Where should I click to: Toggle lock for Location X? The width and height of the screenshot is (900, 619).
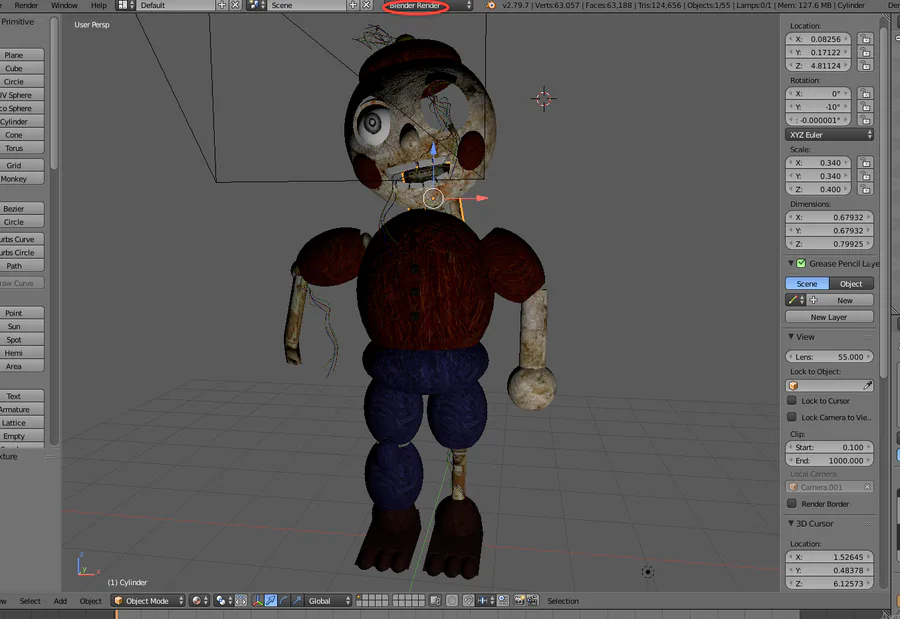point(865,39)
